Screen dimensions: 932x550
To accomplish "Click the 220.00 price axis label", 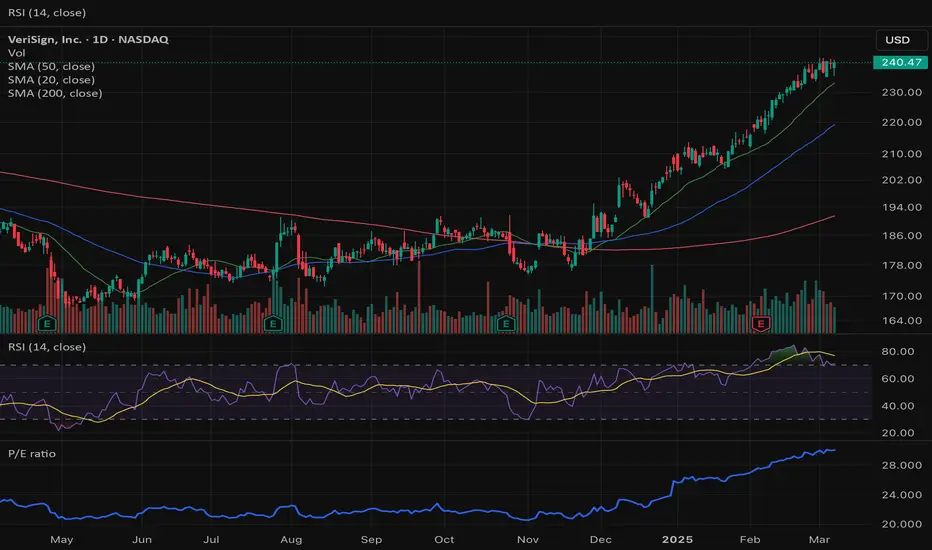I will 902,122.
